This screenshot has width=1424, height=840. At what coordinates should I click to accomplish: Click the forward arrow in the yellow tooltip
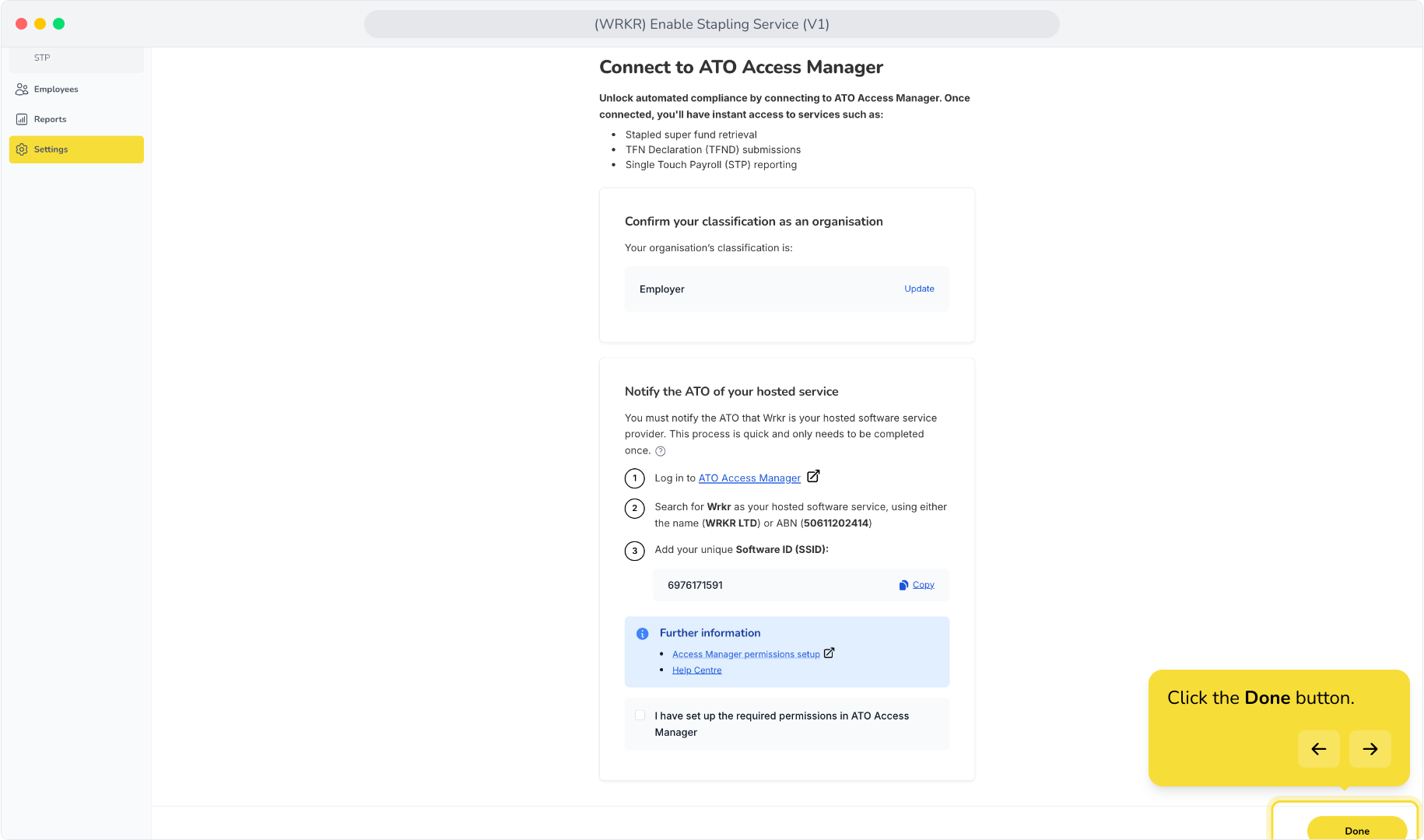coord(1370,749)
